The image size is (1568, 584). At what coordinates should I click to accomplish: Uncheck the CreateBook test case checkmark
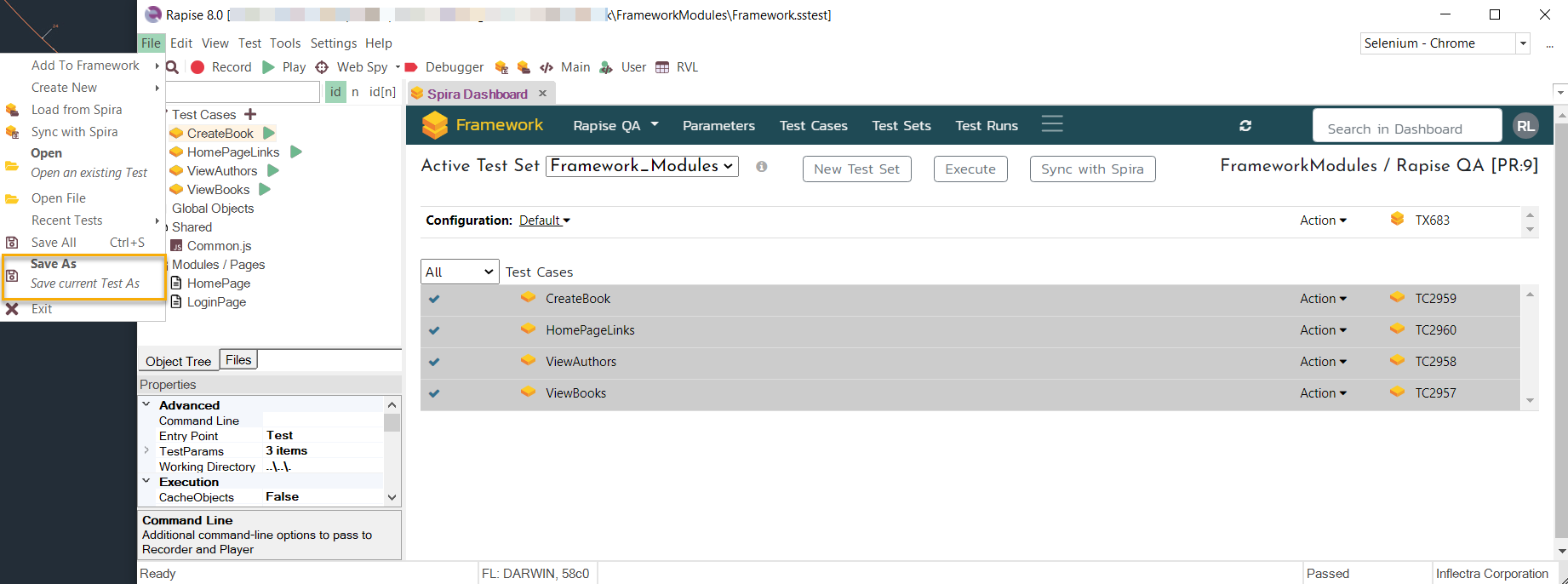(434, 299)
